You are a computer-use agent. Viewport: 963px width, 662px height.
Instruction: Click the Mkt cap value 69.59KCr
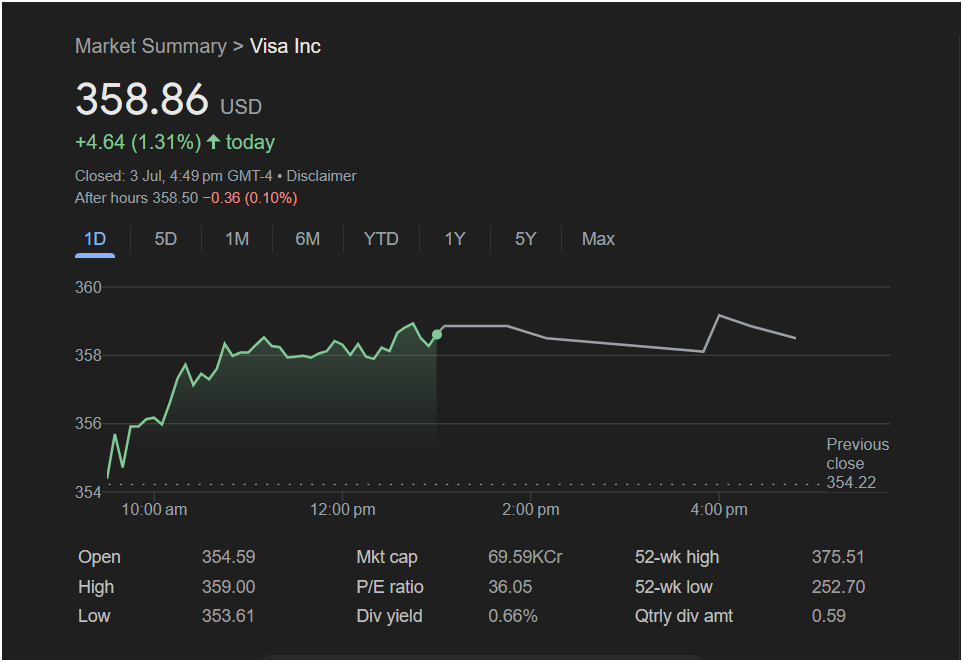[x=525, y=557]
